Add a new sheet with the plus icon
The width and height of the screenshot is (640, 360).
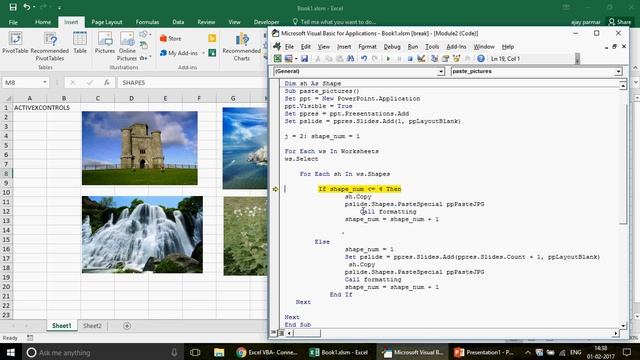coord(127,326)
